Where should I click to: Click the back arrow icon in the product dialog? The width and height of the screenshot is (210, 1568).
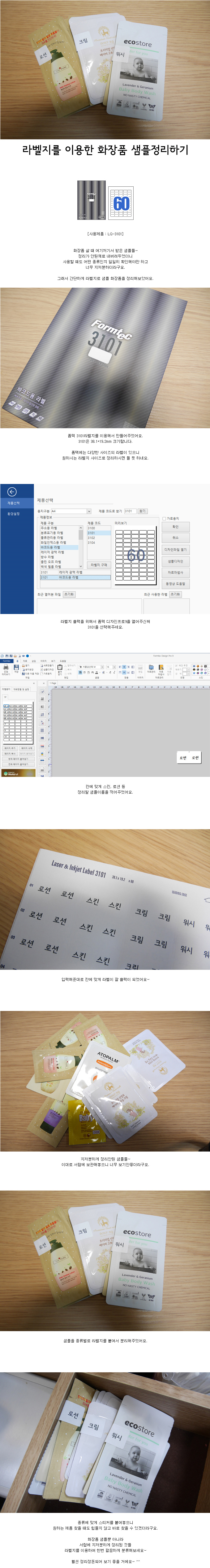11,492
